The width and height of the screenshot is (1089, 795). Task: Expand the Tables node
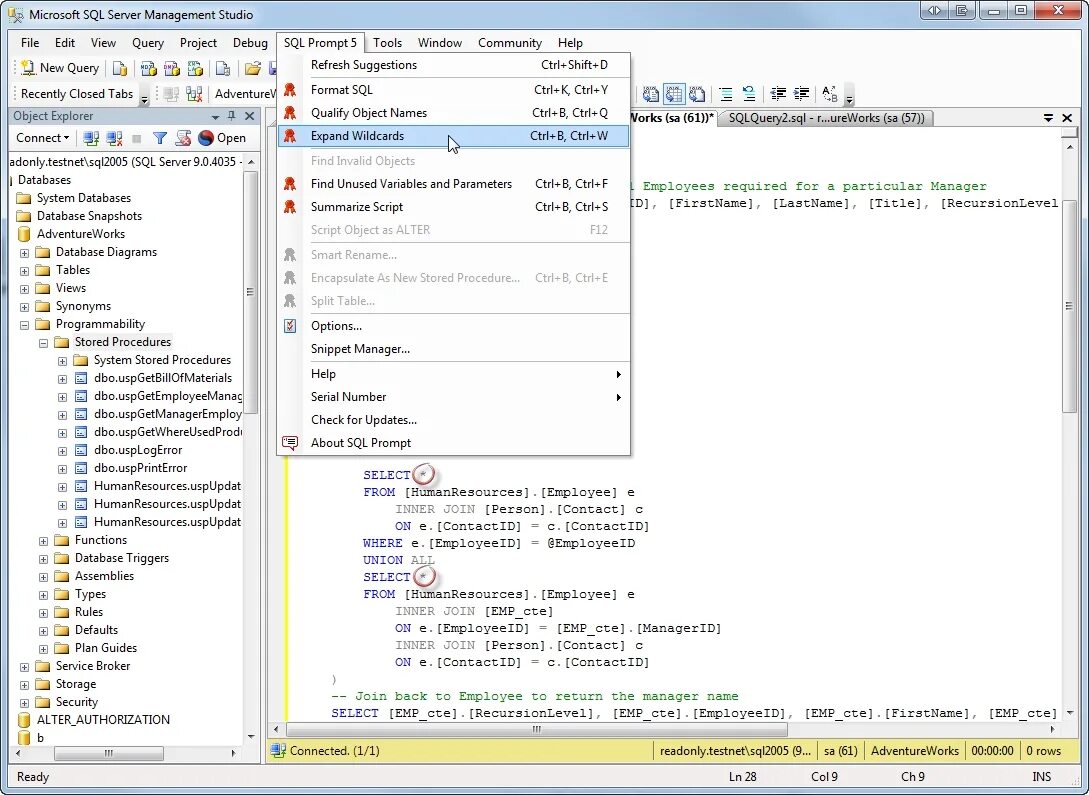24,271
